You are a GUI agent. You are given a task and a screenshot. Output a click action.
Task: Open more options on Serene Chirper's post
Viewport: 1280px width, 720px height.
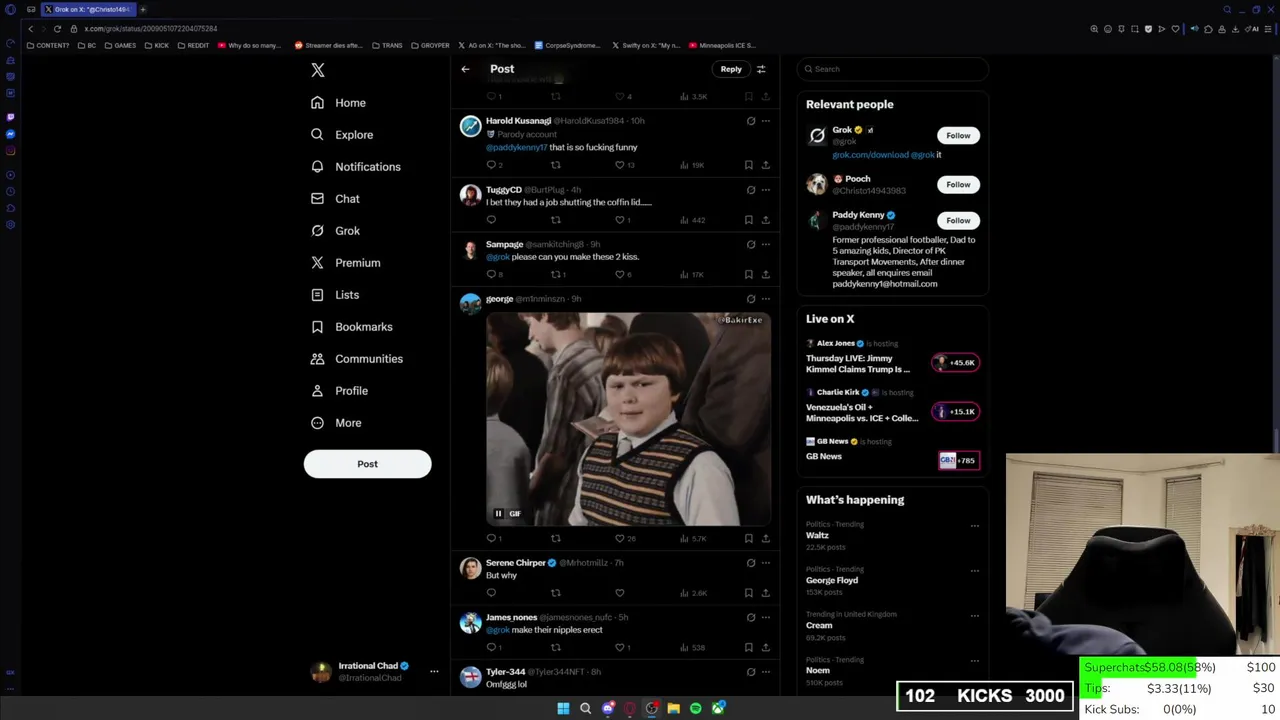(766, 563)
